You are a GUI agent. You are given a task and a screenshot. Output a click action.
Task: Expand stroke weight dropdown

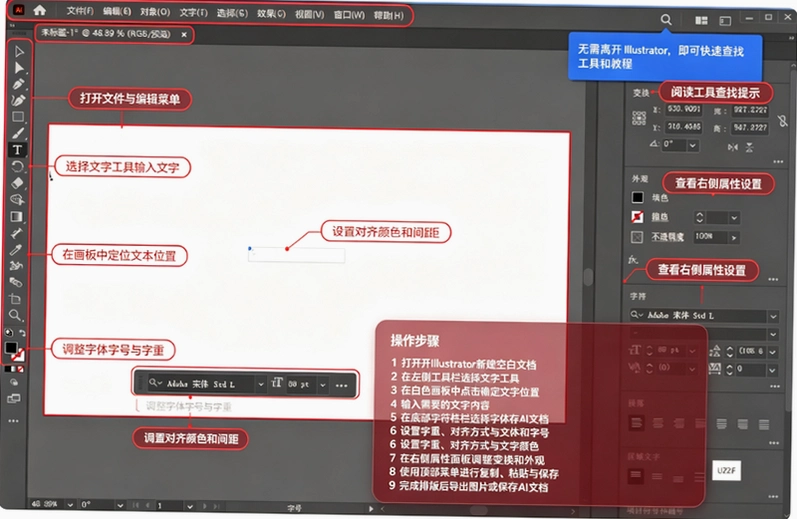734,218
